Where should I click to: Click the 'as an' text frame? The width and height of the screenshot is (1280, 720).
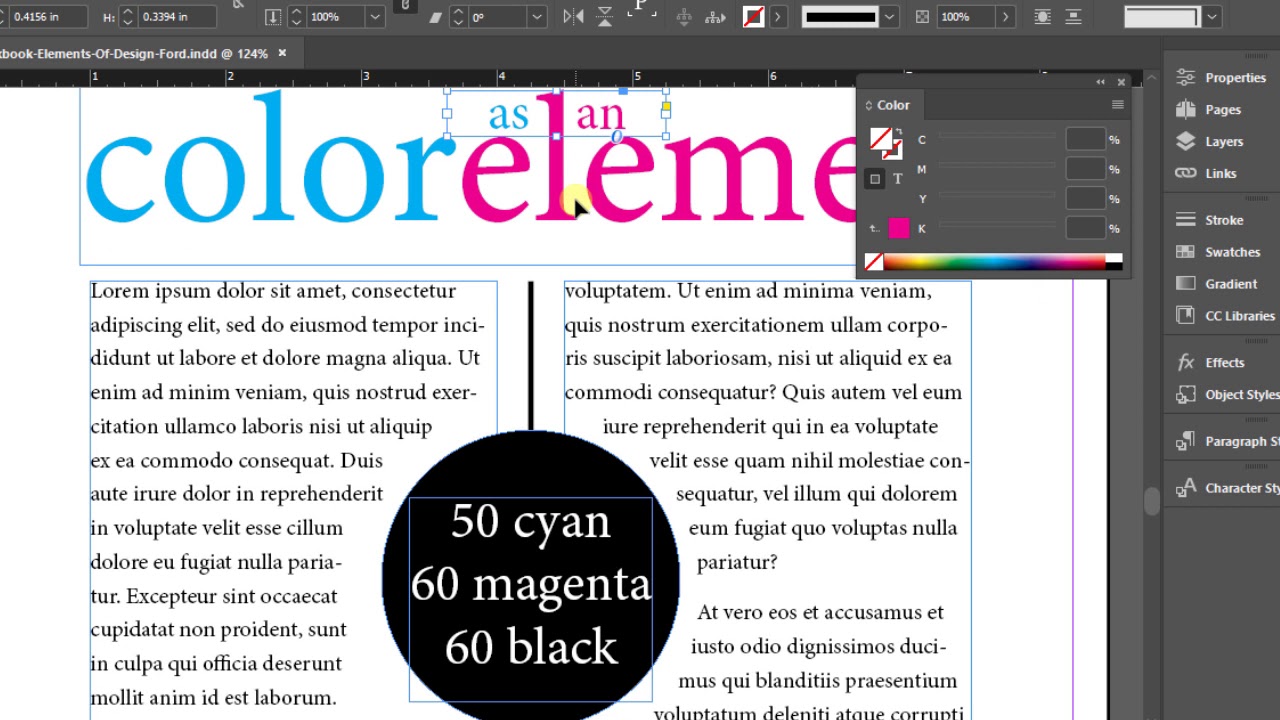(557, 114)
